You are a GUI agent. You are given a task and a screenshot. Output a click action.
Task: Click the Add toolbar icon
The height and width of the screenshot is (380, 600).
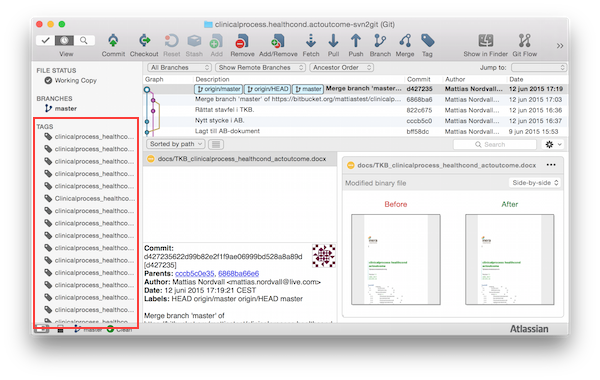pyautogui.click(x=216, y=41)
